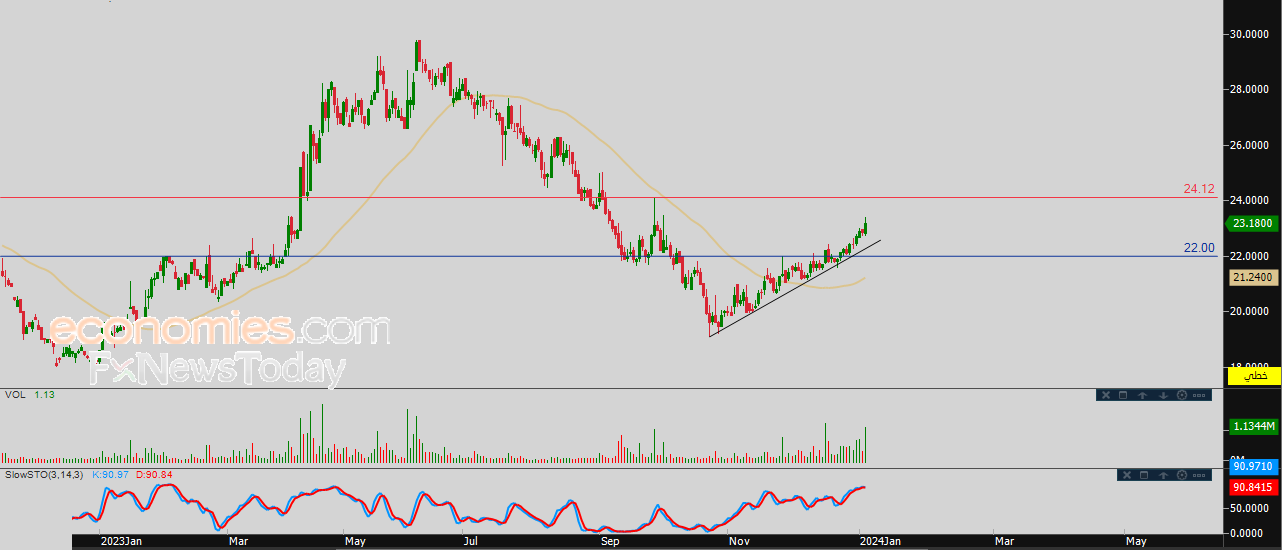Viewport: 1282px width, 550px height.
Task: Open more options in SlowSTO panel
Action: coord(1199,475)
